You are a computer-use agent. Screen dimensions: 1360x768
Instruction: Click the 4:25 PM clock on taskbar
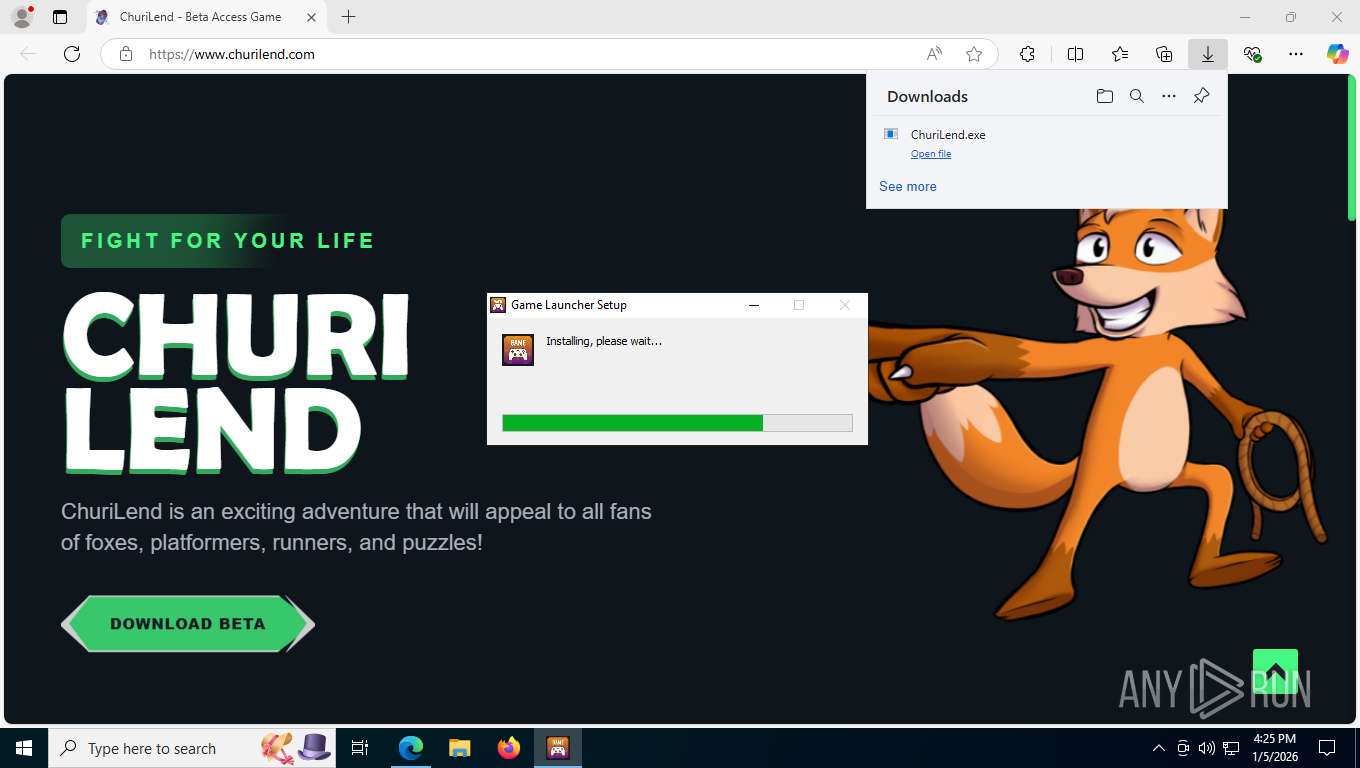click(1274, 748)
